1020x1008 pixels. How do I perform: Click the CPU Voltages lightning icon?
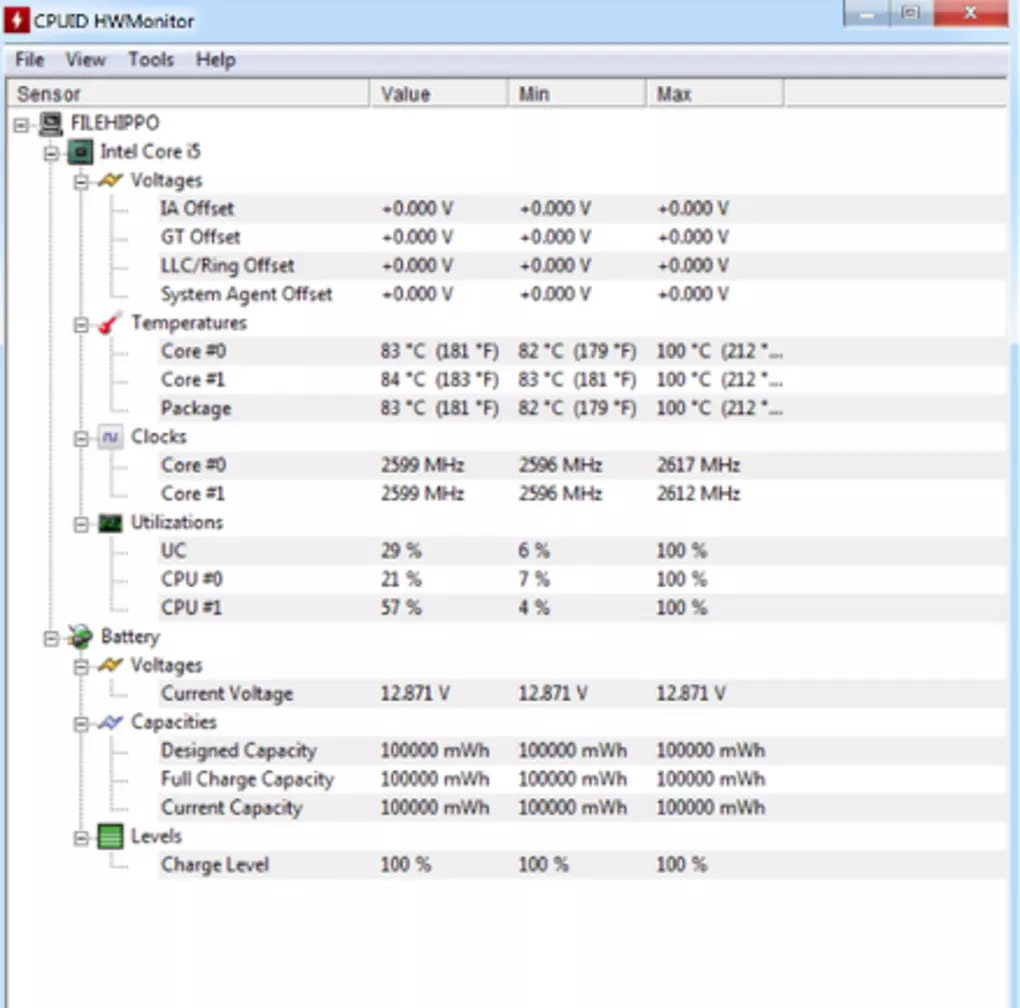(x=110, y=180)
